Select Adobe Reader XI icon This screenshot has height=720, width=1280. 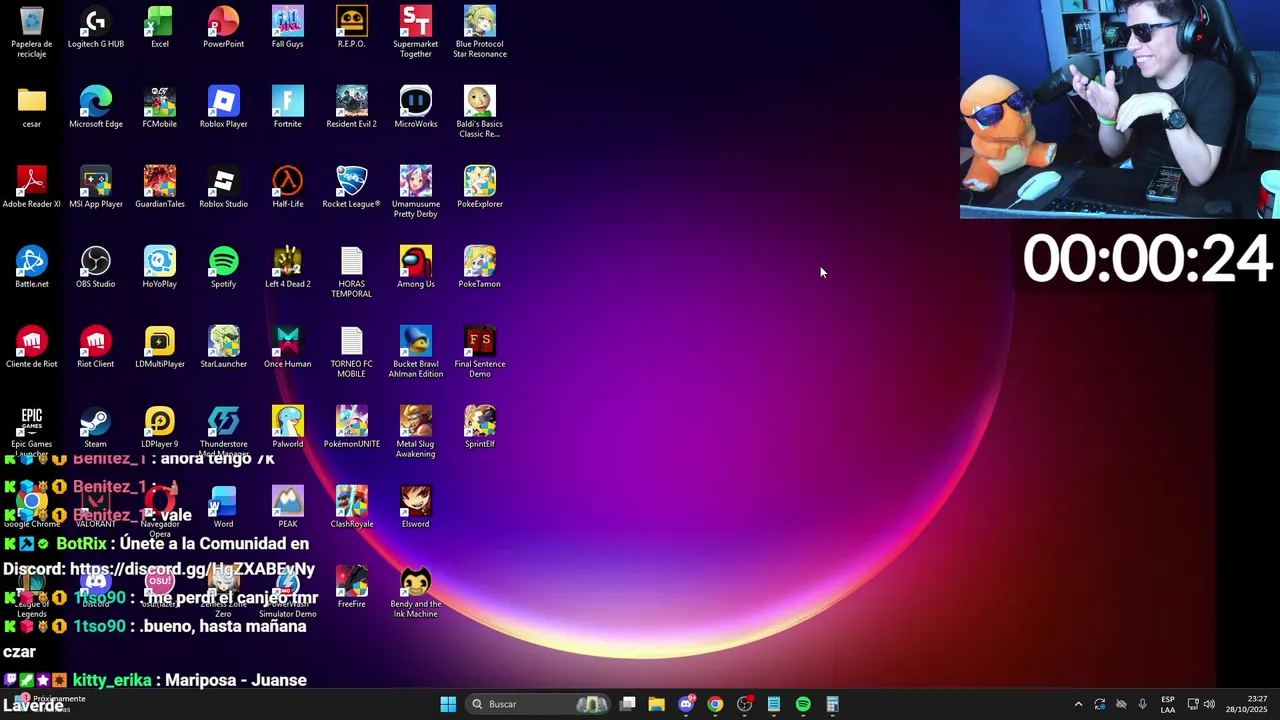point(32,188)
